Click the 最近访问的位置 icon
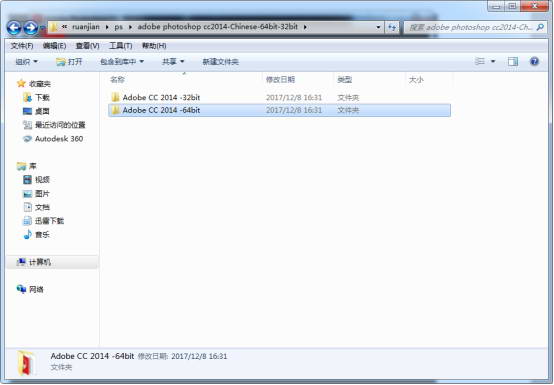The image size is (554, 385). coord(27,125)
